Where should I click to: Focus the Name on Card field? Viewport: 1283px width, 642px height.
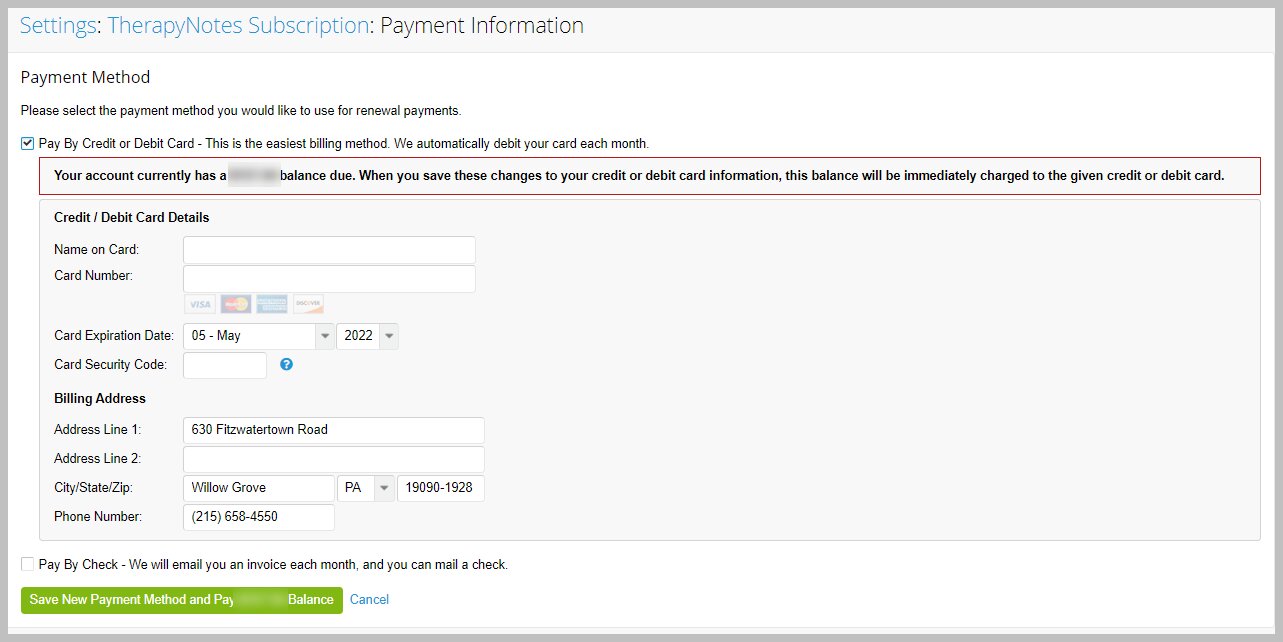(x=329, y=250)
